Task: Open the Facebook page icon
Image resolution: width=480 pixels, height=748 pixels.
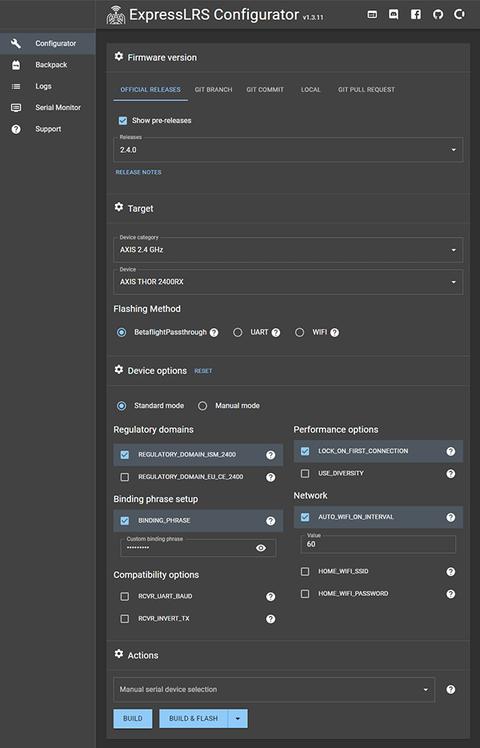Action: [x=416, y=14]
